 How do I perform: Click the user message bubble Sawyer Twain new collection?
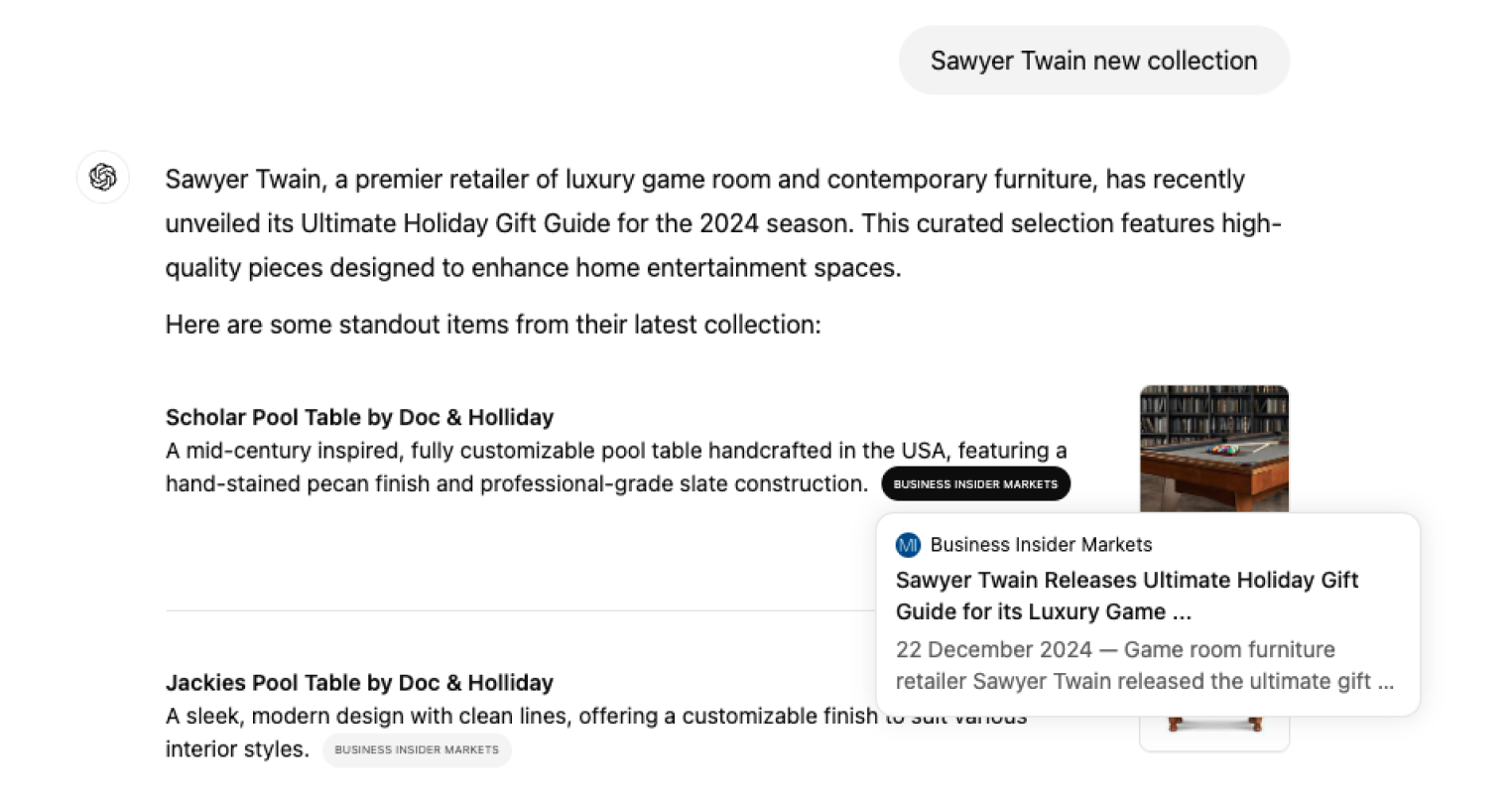click(x=1093, y=61)
